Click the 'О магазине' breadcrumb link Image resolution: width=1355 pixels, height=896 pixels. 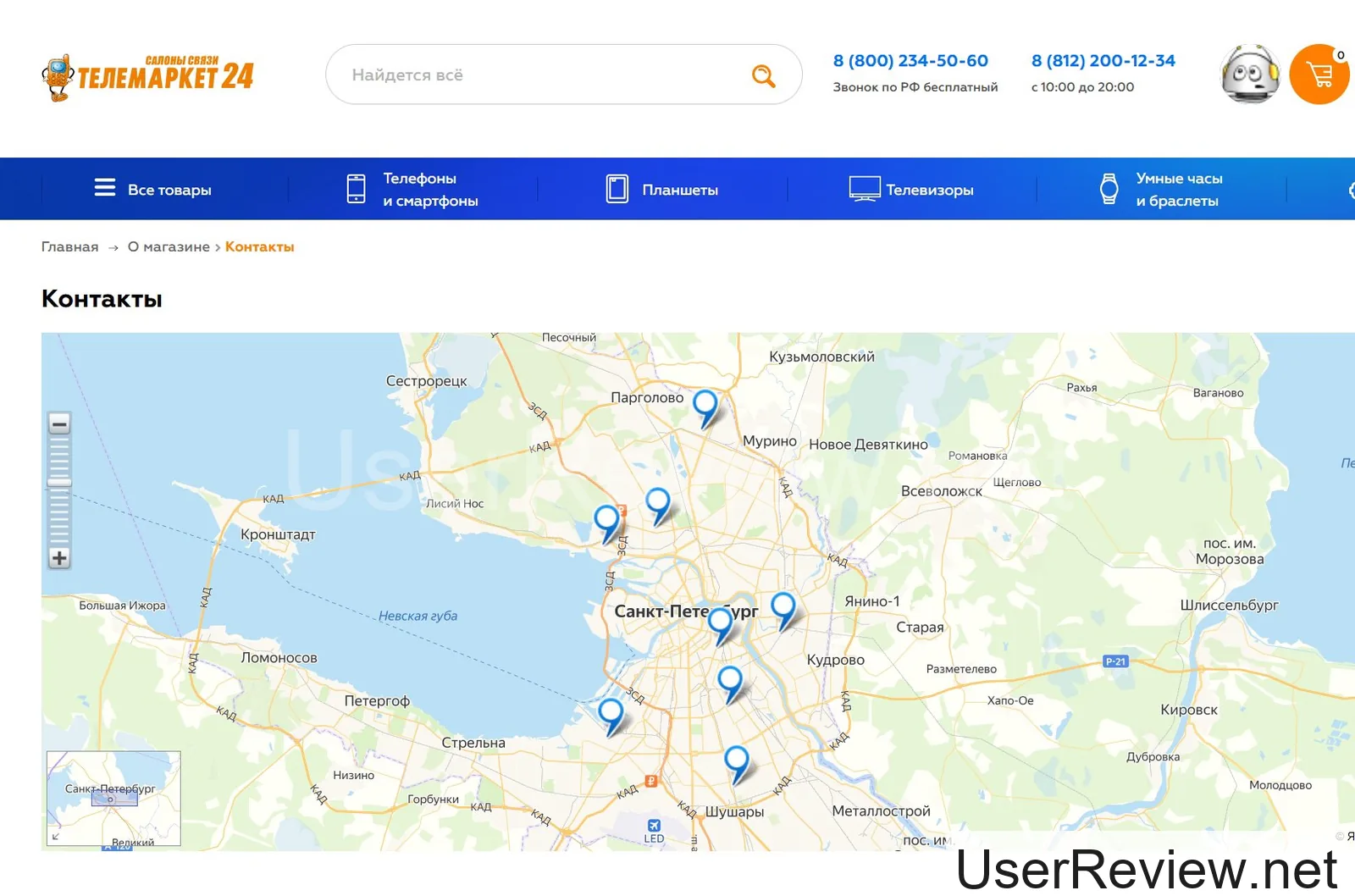(169, 247)
